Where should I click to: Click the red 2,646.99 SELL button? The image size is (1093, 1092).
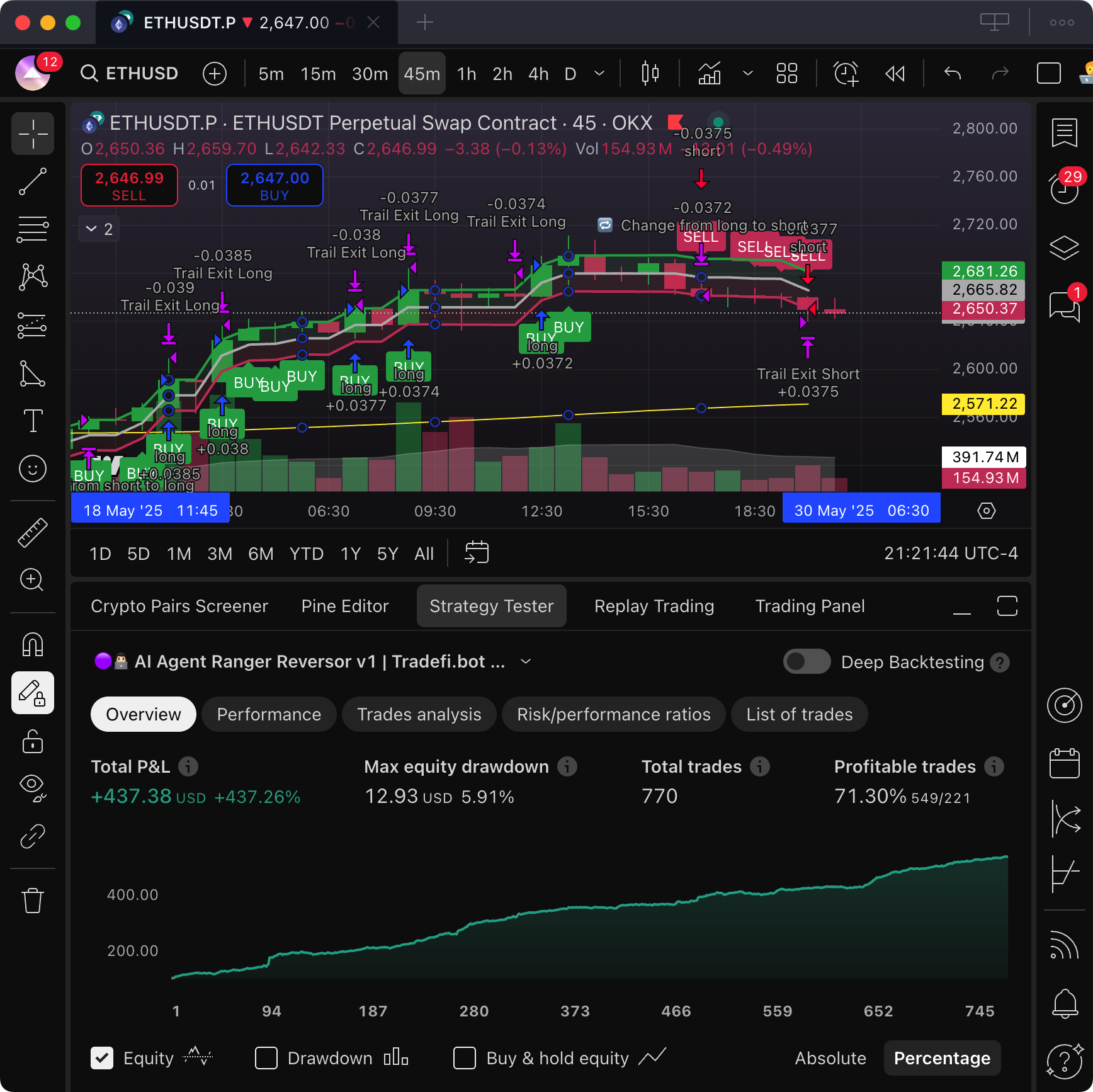click(129, 186)
